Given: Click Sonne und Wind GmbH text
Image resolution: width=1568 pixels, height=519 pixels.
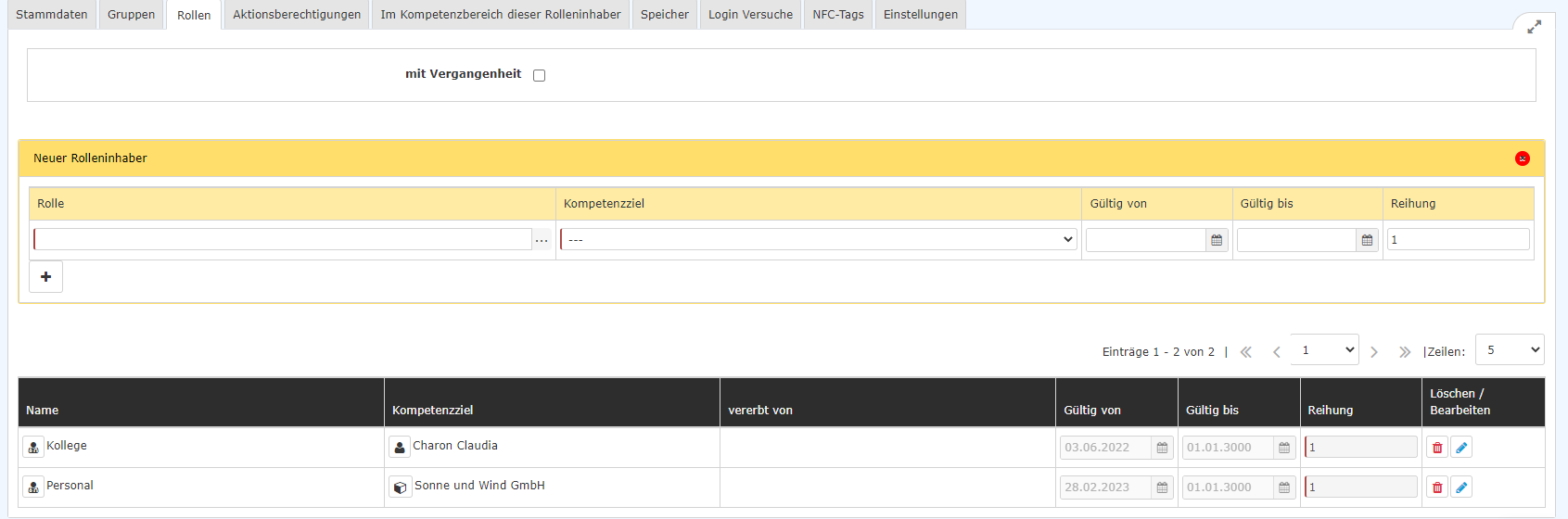Looking at the screenshot, I should coord(479,486).
